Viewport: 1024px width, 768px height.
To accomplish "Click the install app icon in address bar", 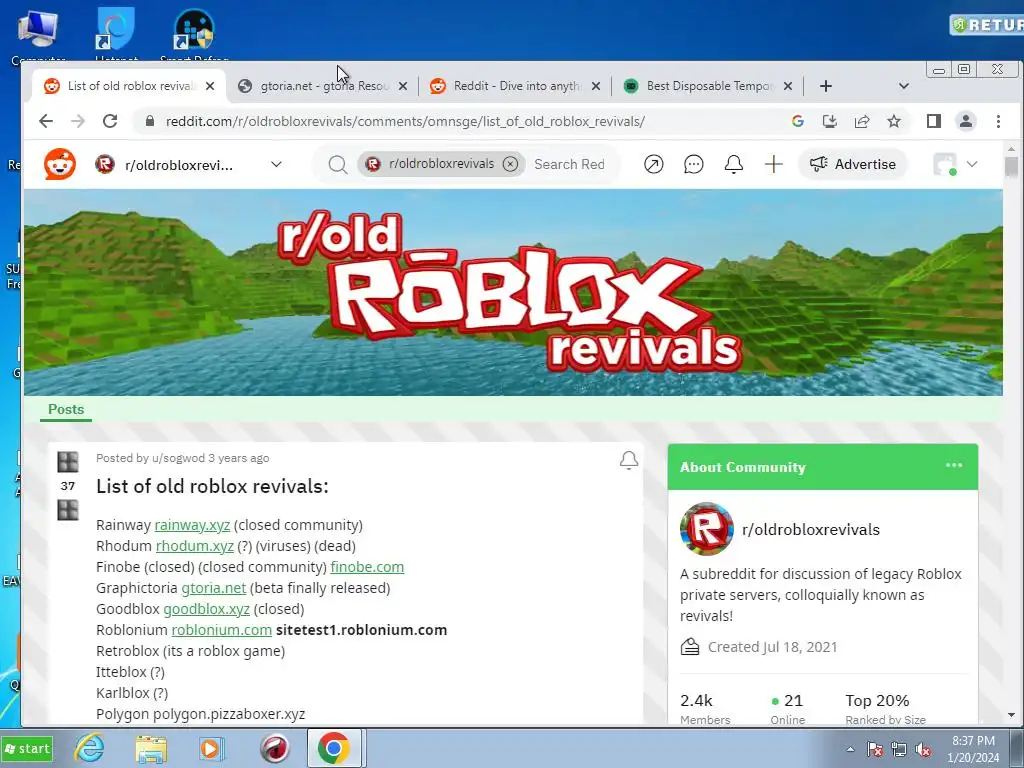I will pos(829,121).
